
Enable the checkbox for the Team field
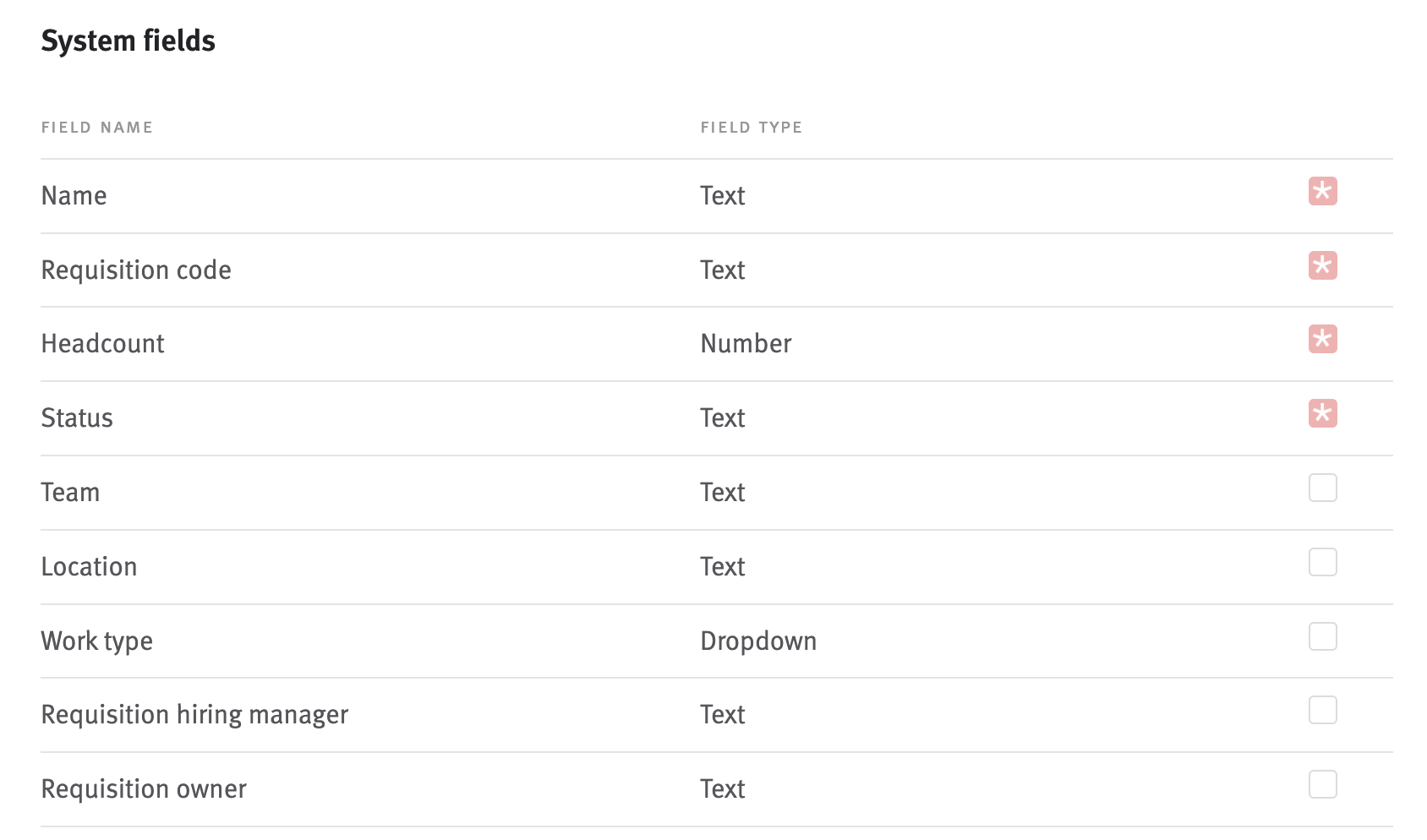pyautogui.click(x=1322, y=488)
